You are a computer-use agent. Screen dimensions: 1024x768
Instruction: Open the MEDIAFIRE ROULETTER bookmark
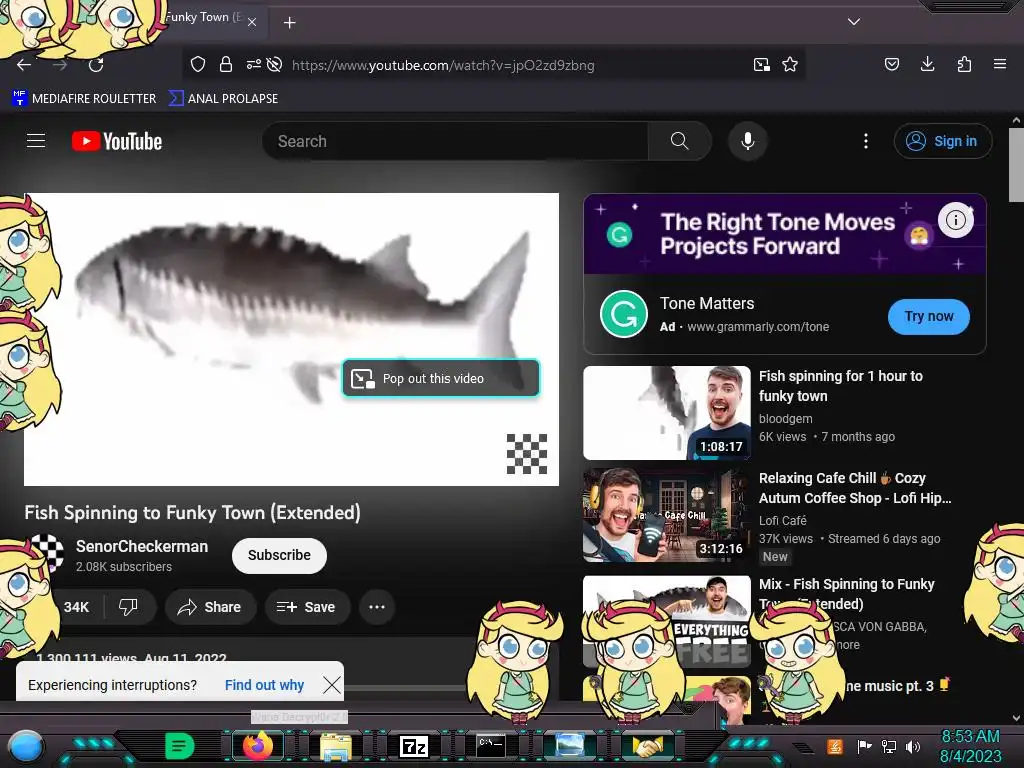[x=84, y=99]
